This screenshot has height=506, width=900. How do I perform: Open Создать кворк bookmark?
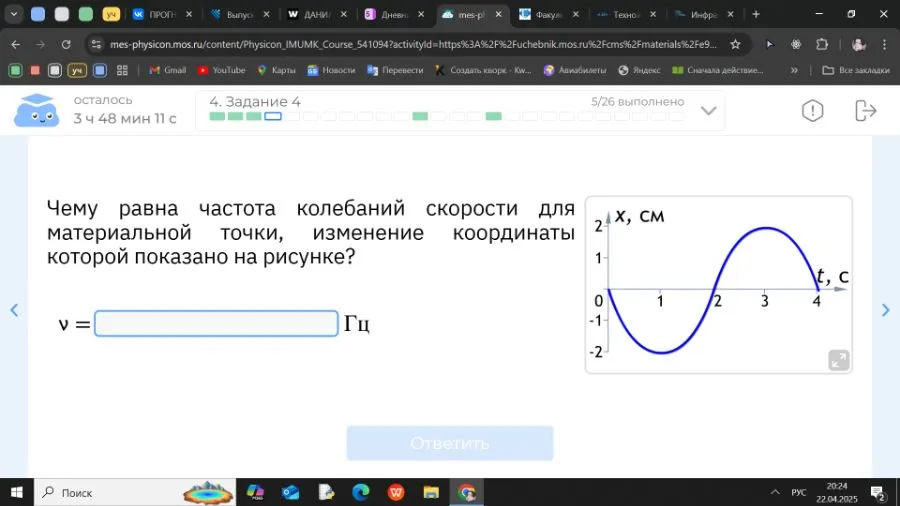tap(483, 70)
